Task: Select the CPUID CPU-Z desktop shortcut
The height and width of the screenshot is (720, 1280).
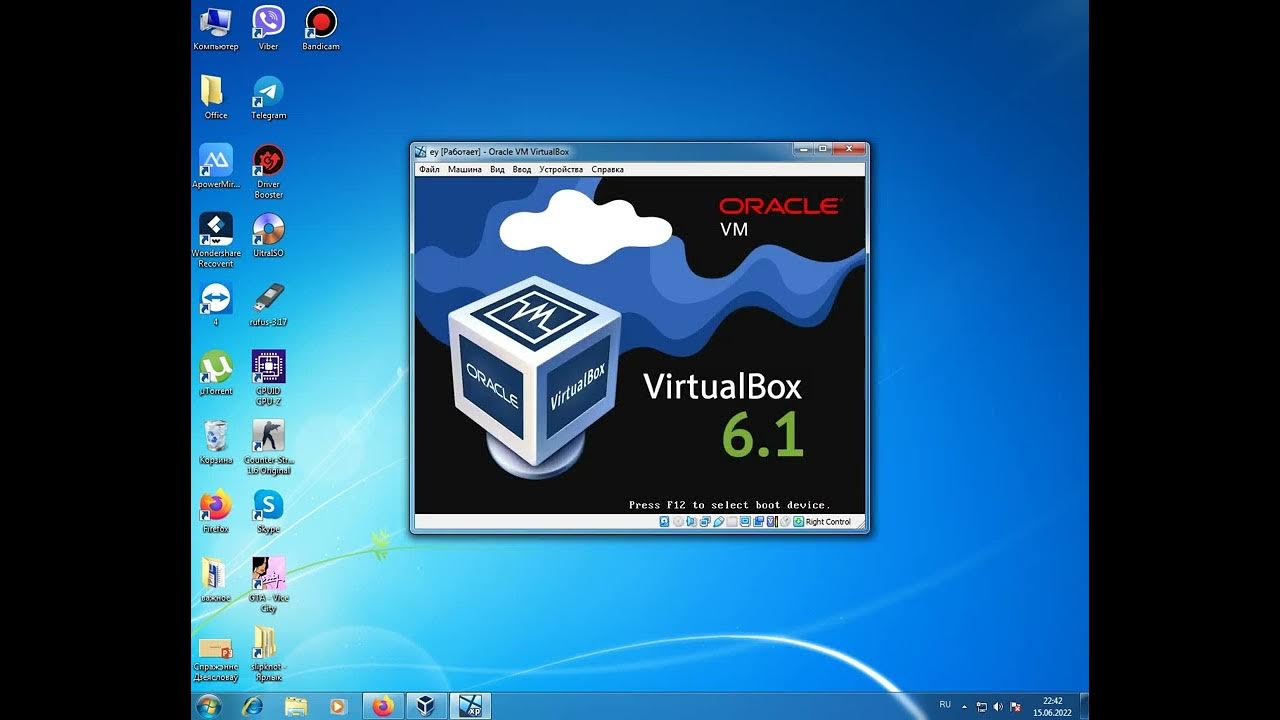Action: [x=268, y=378]
